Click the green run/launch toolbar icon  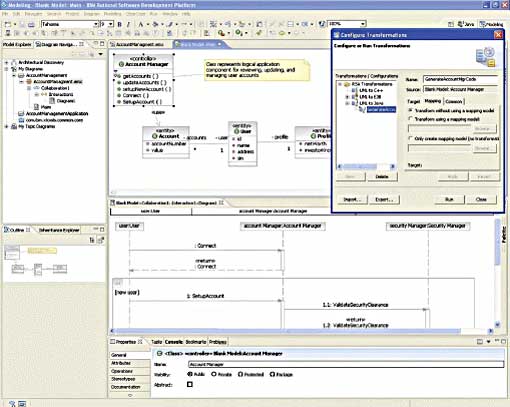[238, 33]
